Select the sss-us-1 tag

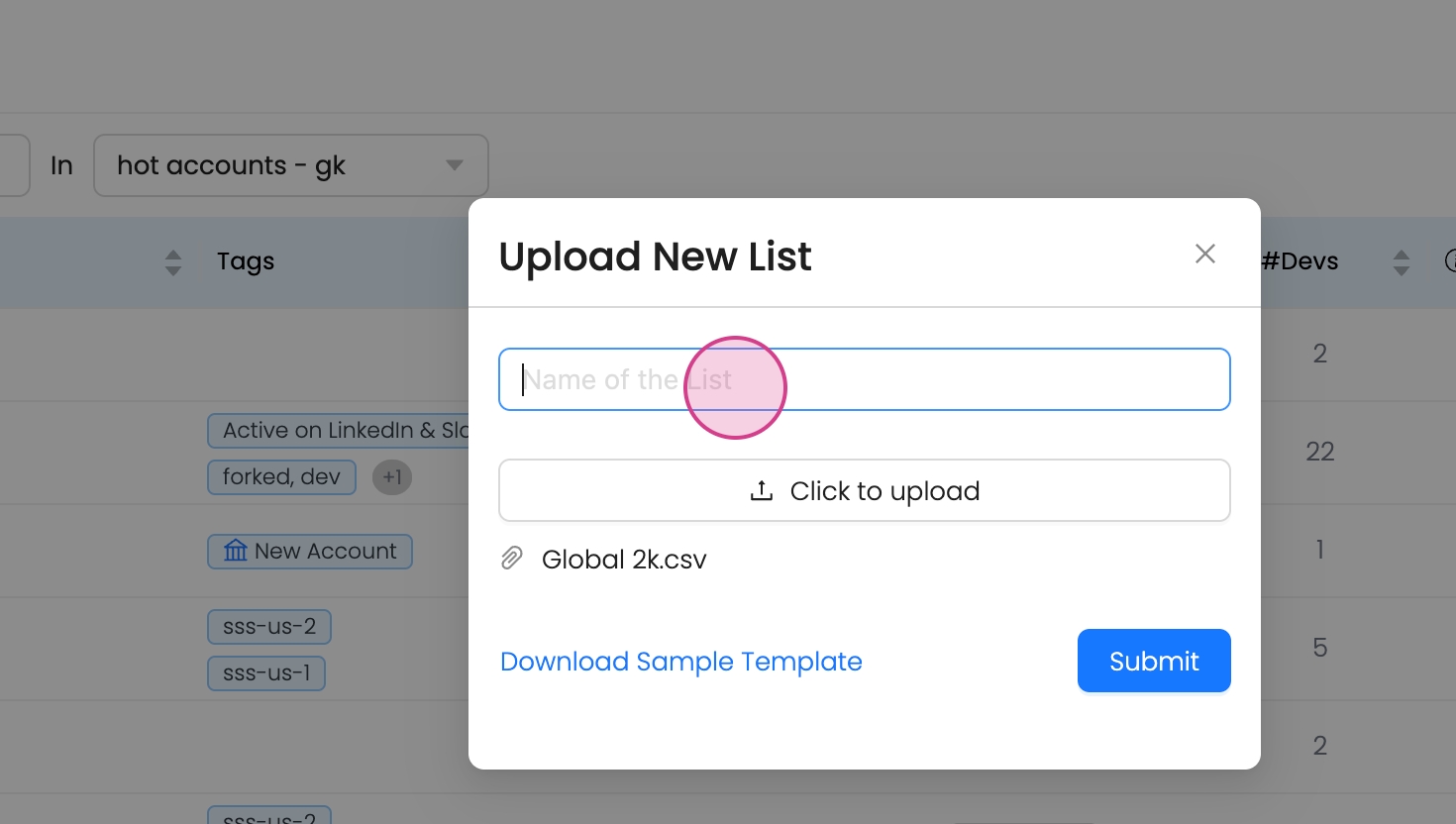(266, 673)
